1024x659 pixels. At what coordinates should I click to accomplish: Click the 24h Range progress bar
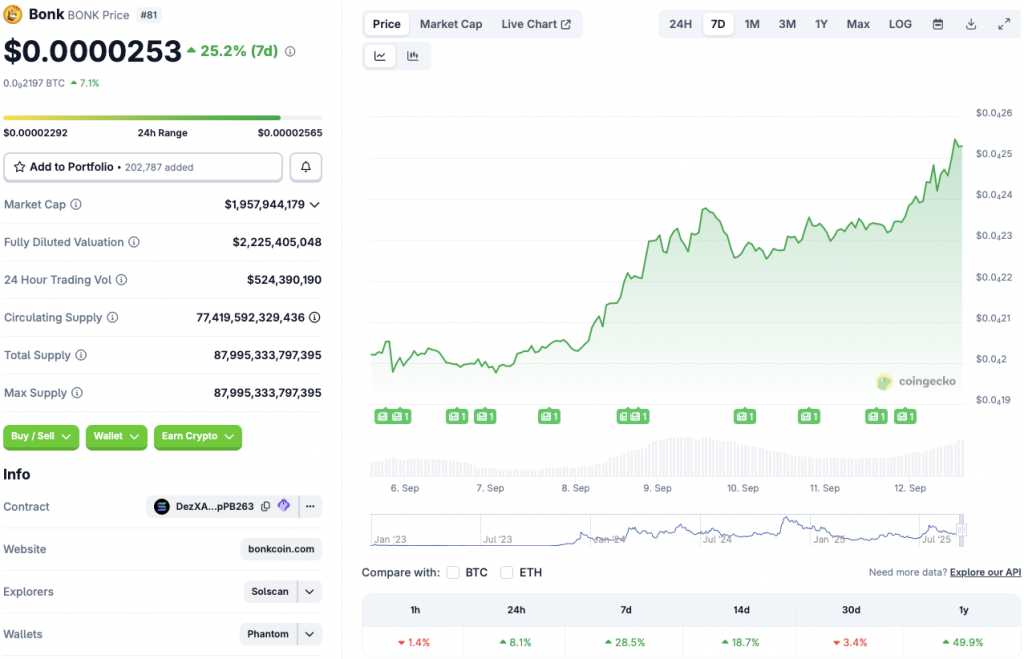click(163, 118)
